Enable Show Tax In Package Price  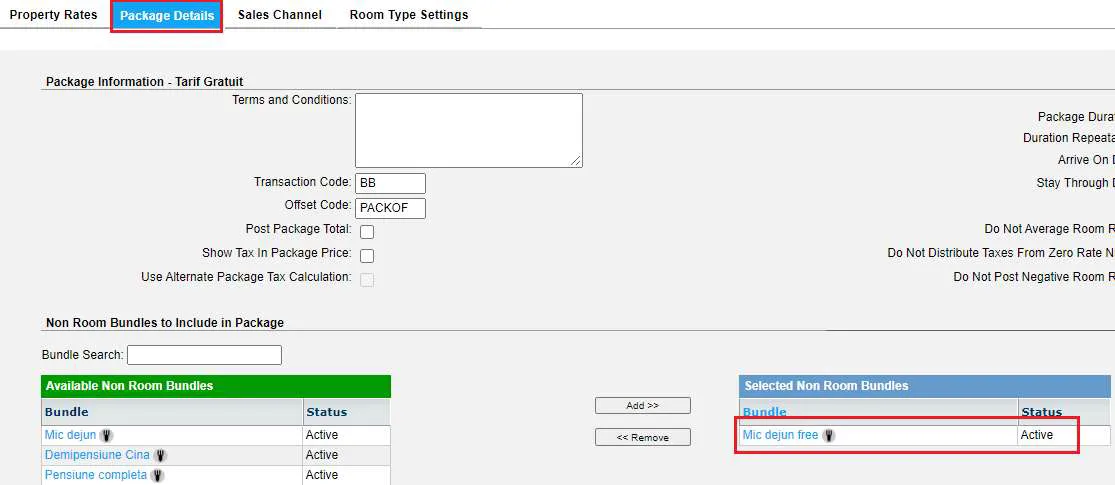click(367, 256)
